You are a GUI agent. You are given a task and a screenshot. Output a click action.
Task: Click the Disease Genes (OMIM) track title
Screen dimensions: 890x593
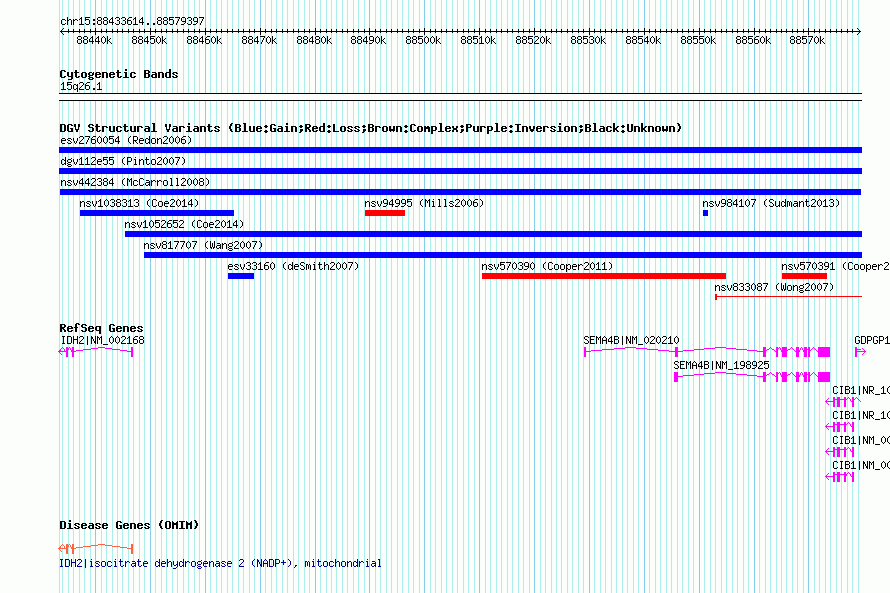129,525
